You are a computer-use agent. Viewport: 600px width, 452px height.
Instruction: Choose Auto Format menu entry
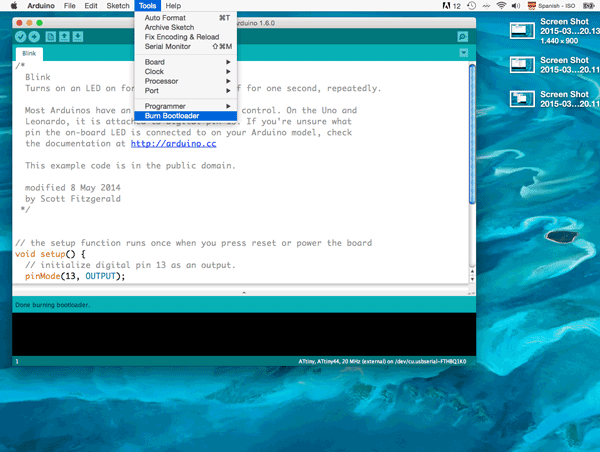(x=186, y=18)
